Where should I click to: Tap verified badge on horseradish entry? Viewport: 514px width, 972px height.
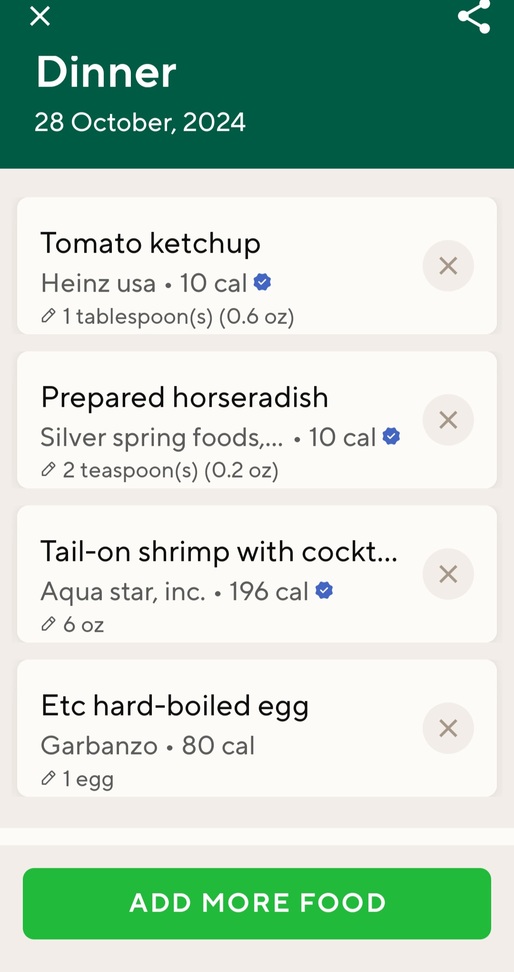tap(391, 436)
